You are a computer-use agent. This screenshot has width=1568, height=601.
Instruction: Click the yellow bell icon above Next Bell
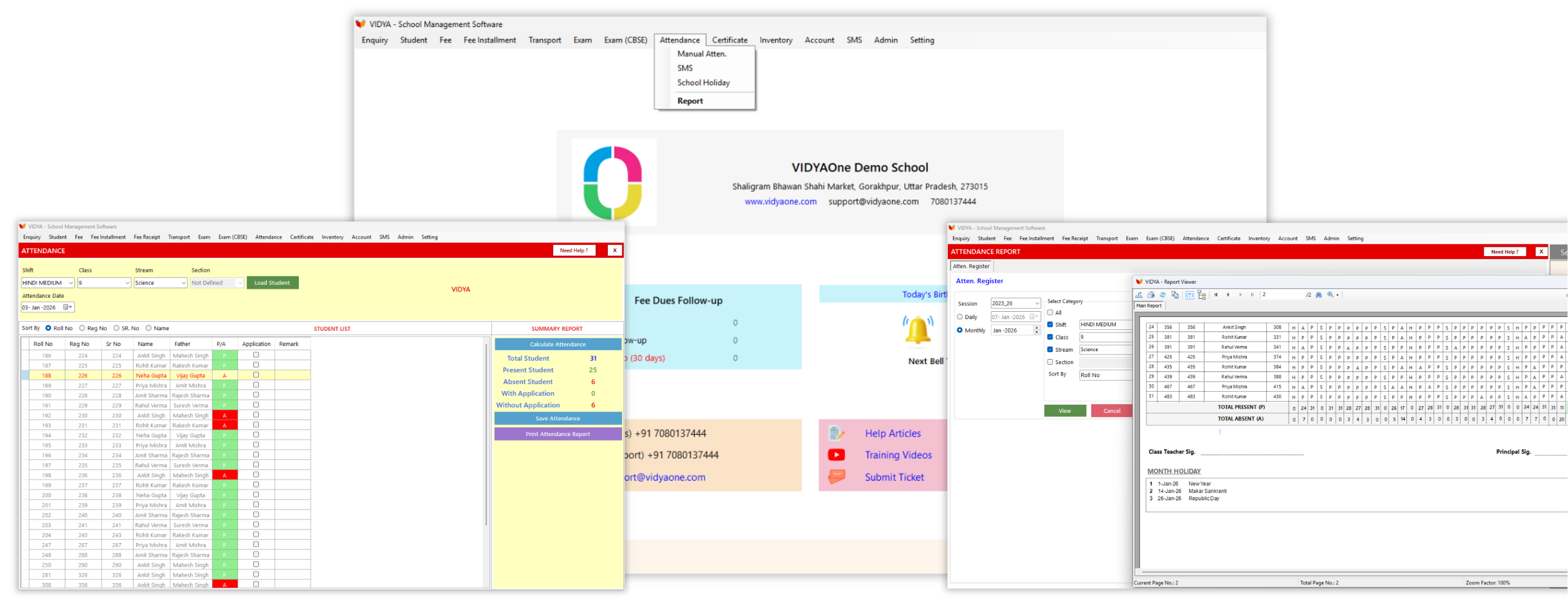[x=918, y=330]
